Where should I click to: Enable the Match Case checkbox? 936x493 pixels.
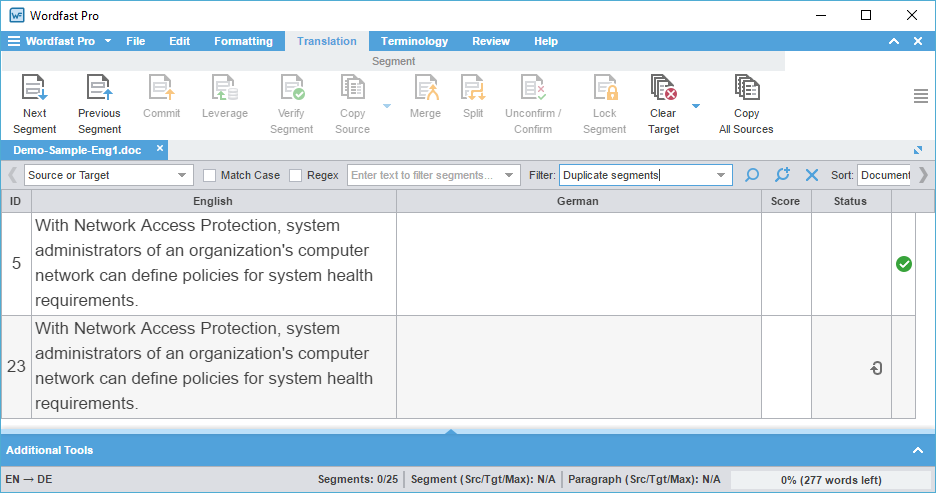click(210, 176)
